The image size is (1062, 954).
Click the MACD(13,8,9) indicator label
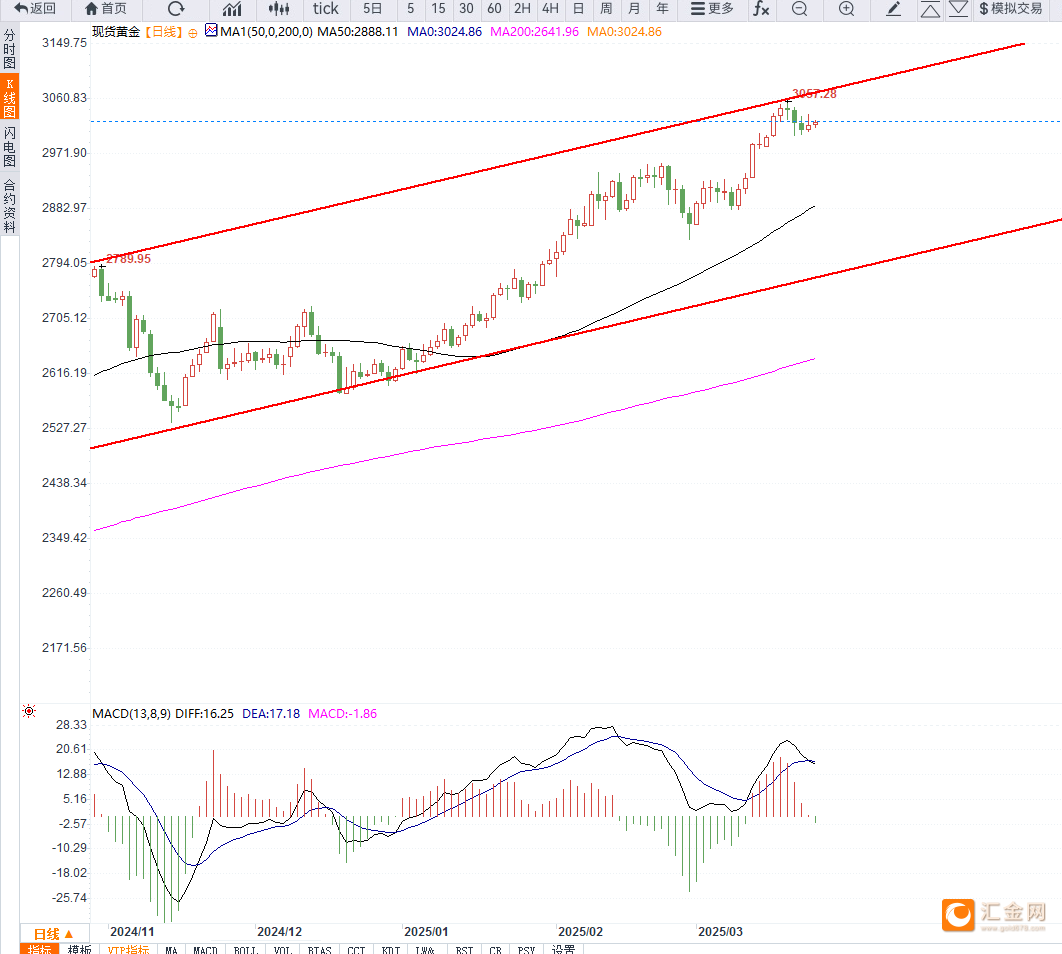tap(131, 714)
